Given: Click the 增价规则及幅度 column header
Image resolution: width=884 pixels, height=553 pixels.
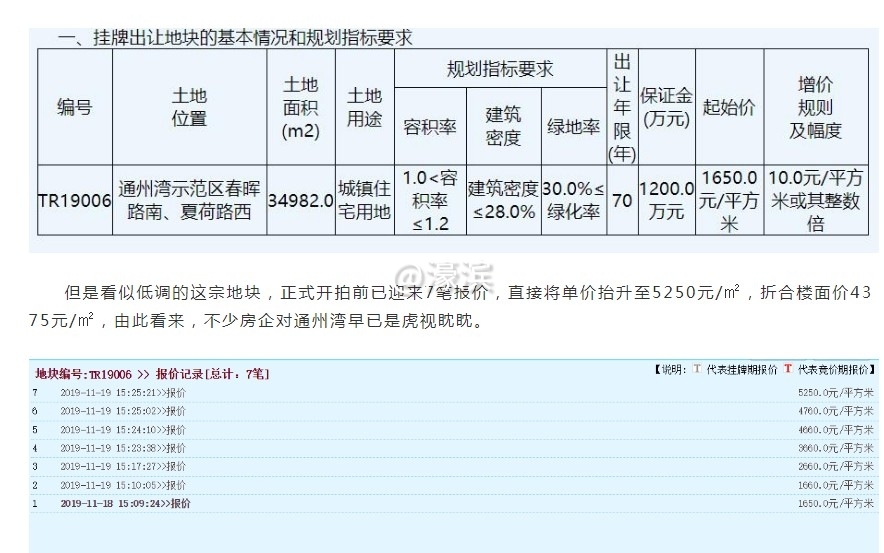Looking at the screenshot, I should coord(815,107).
